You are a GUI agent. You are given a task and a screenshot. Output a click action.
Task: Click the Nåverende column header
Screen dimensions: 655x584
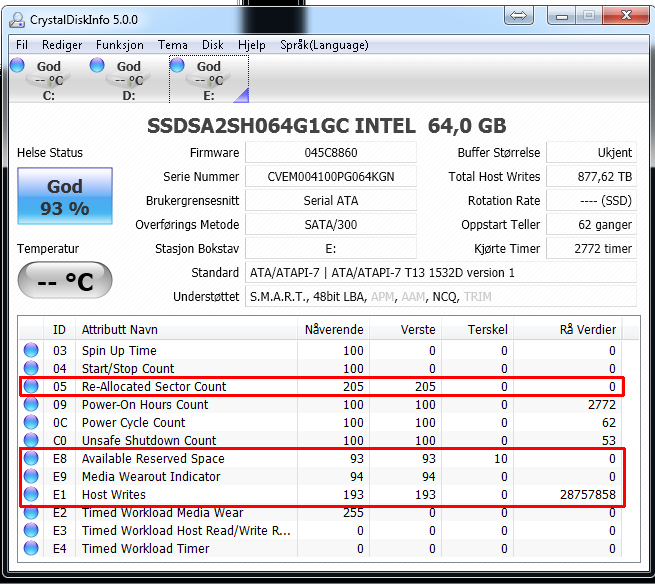(333, 330)
